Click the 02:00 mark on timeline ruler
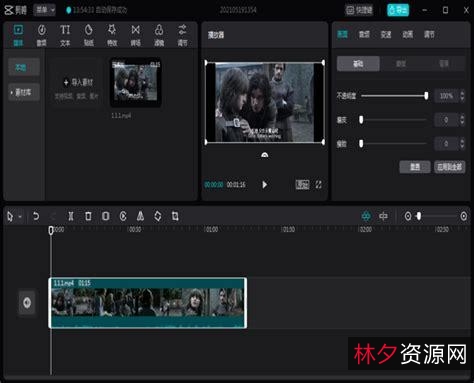This screenshot has width=474, height=383. tap(365, 229)
